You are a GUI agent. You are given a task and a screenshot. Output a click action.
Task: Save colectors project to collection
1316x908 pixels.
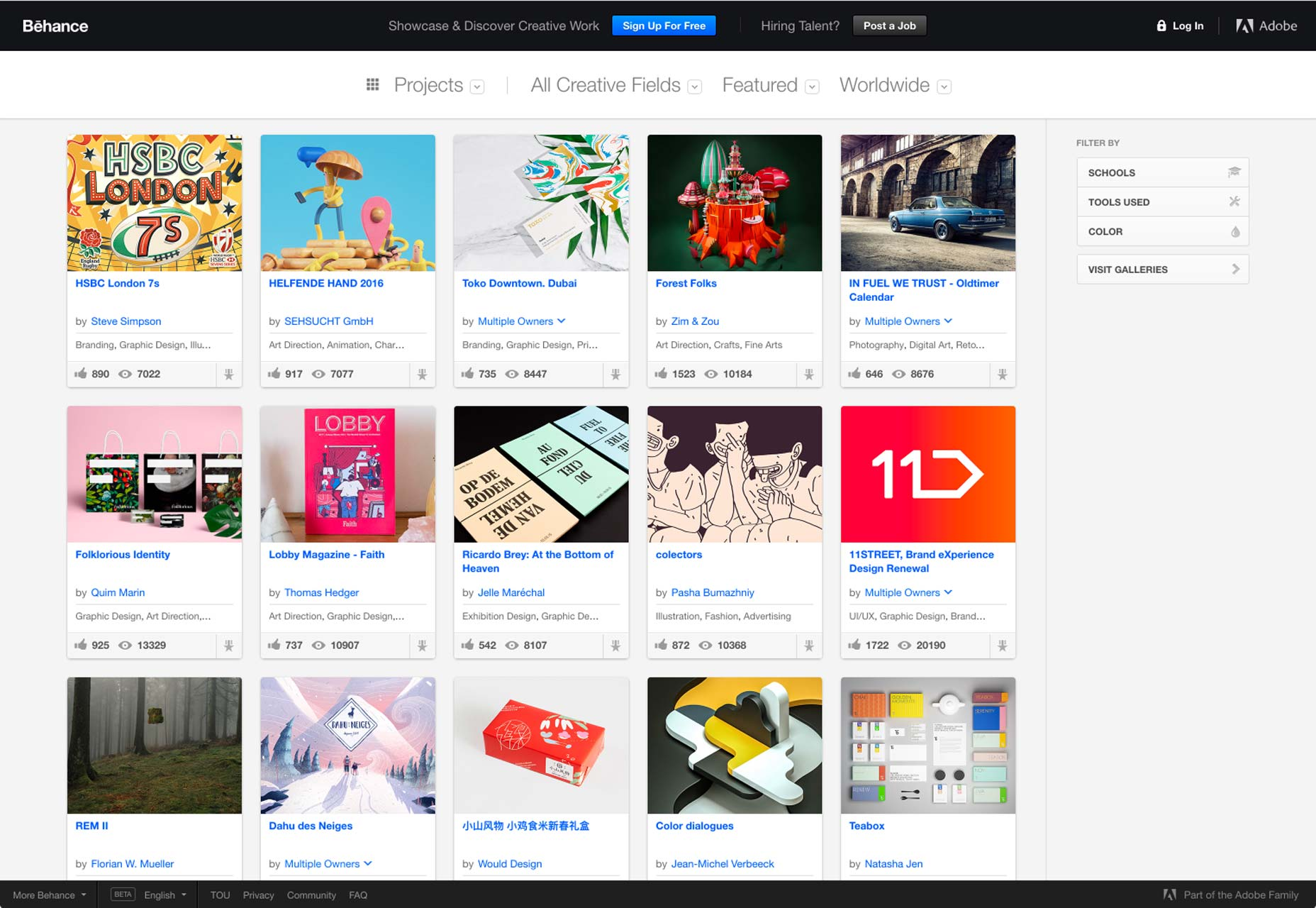809,646
